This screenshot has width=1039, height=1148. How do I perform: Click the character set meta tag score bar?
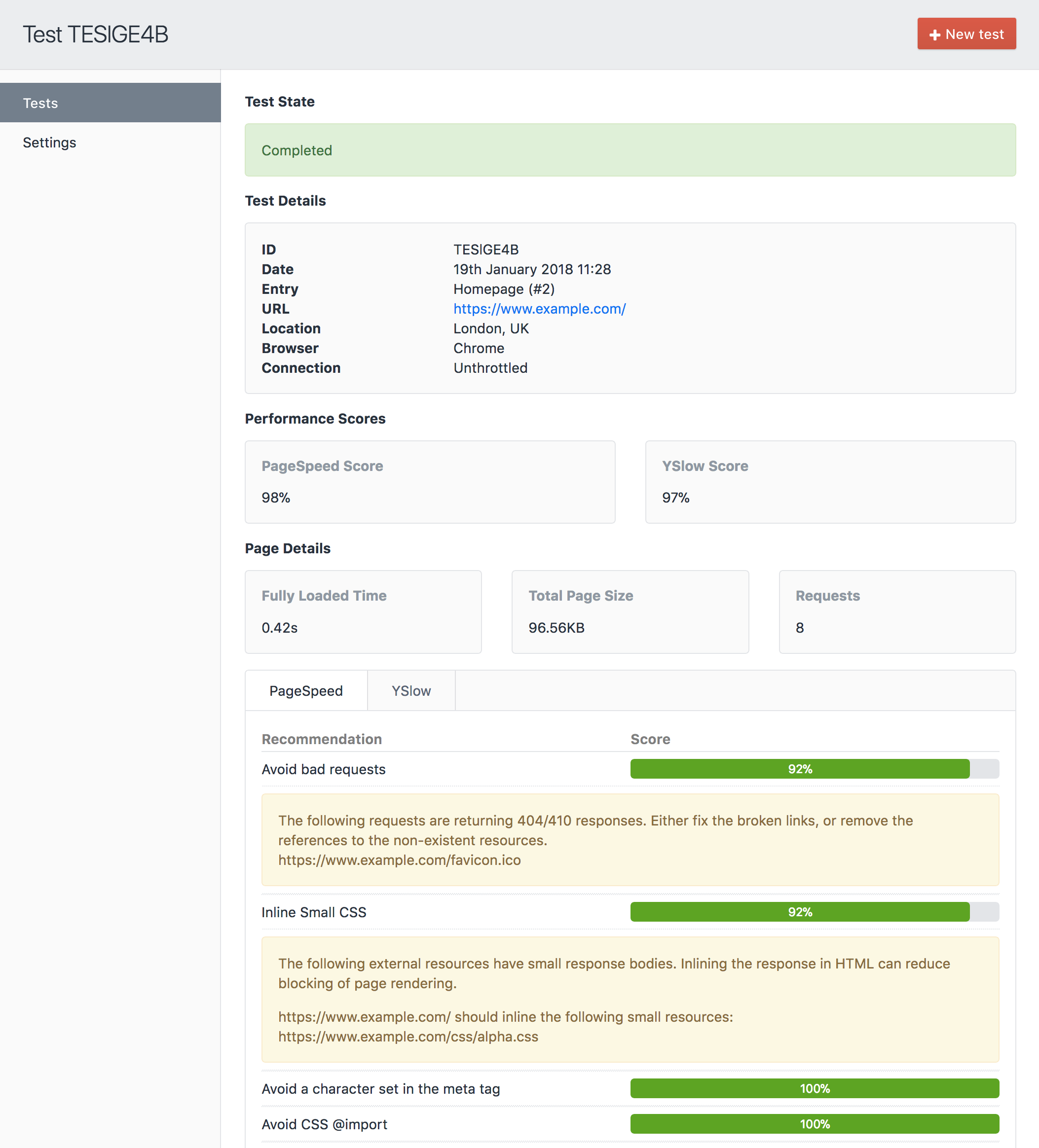pyautogui.click(x=814, y=1088)
